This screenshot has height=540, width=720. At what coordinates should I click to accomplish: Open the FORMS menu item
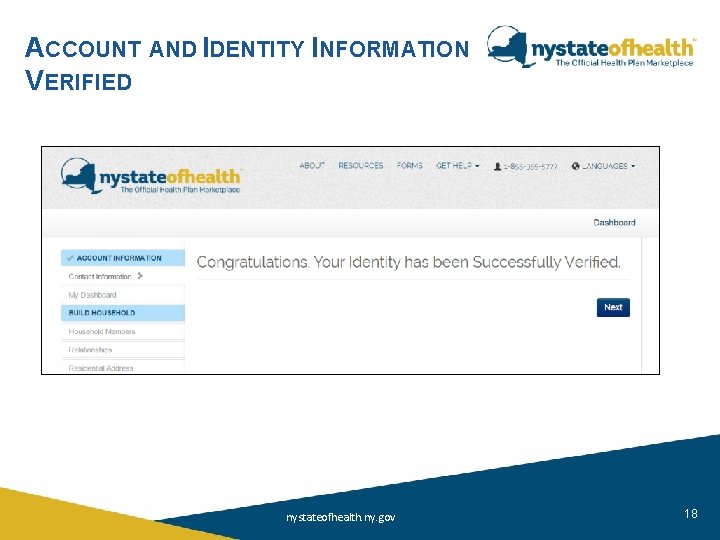410,165
